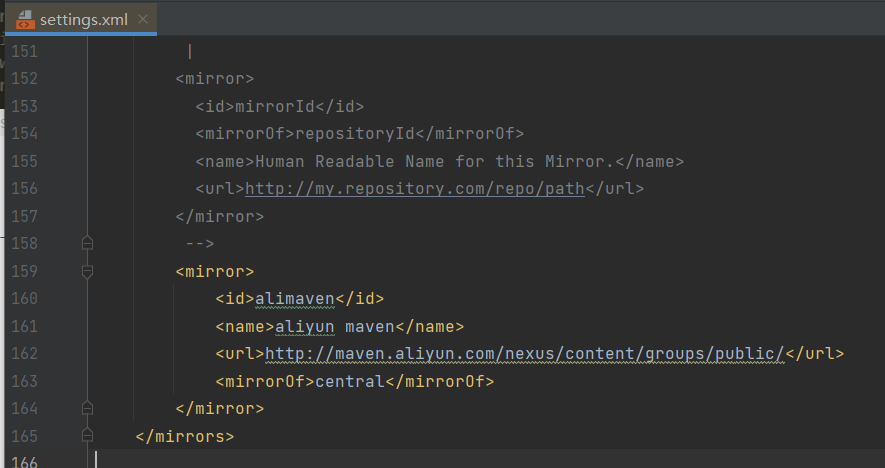Image resolution: width=885 pixels, height=468 pixels.
Task: Click the XML file icon on settings.xml tab
Action: coord(25,20)
